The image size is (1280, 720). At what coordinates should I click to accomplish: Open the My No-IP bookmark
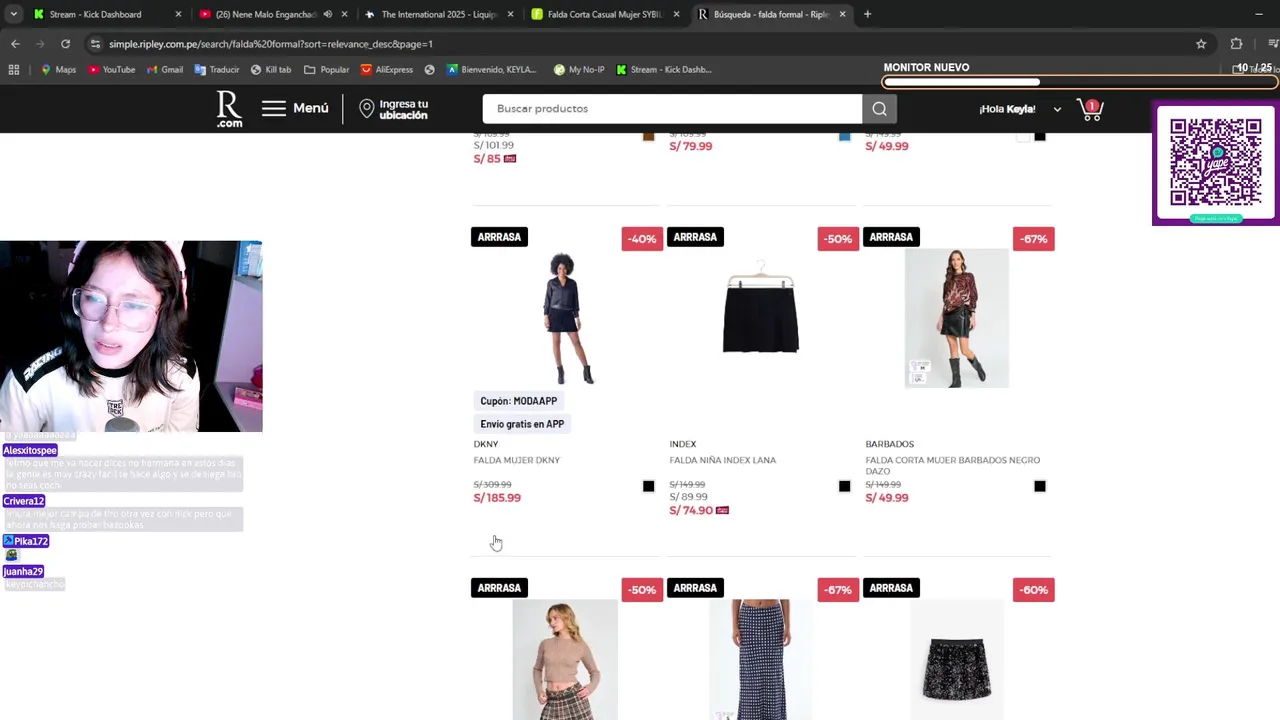click(579, 70)
